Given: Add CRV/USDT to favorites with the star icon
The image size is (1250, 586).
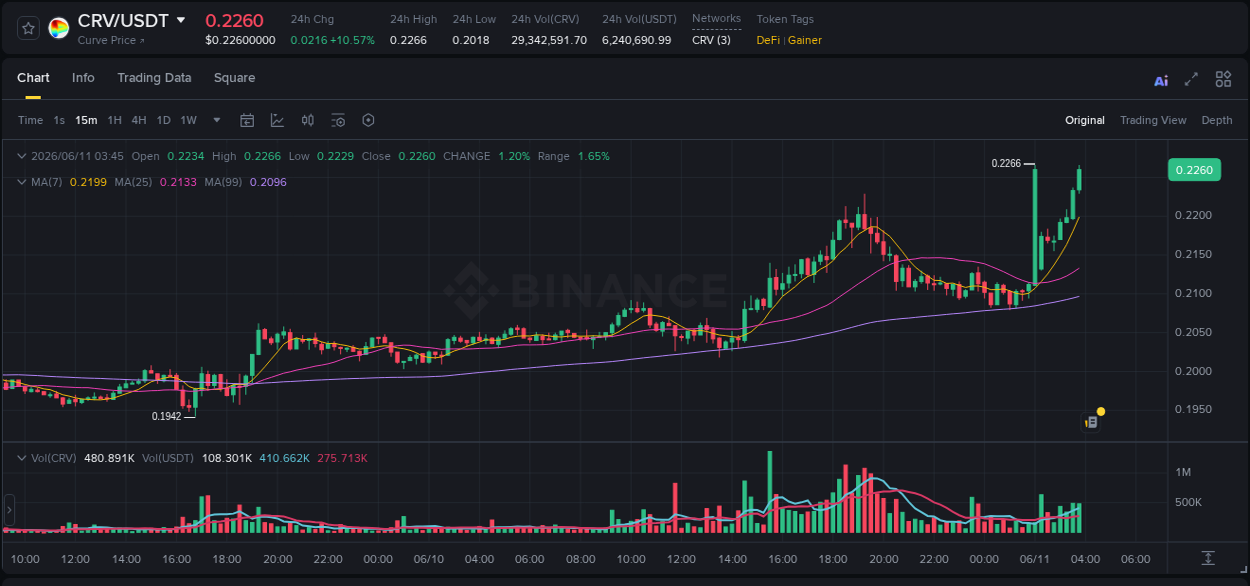Looking at the screenshot, I should point(28,28).
